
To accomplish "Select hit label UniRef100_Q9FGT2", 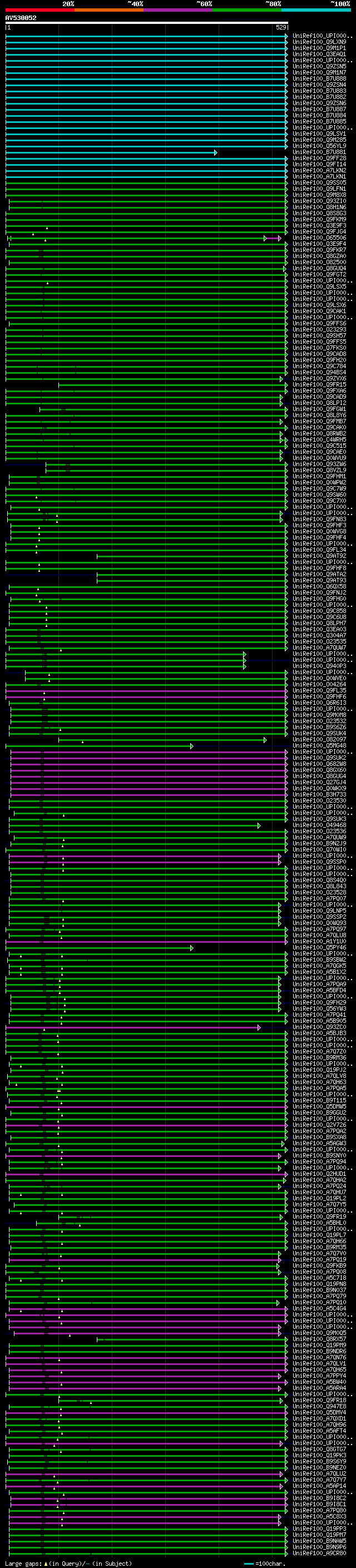I will [319, 275].
